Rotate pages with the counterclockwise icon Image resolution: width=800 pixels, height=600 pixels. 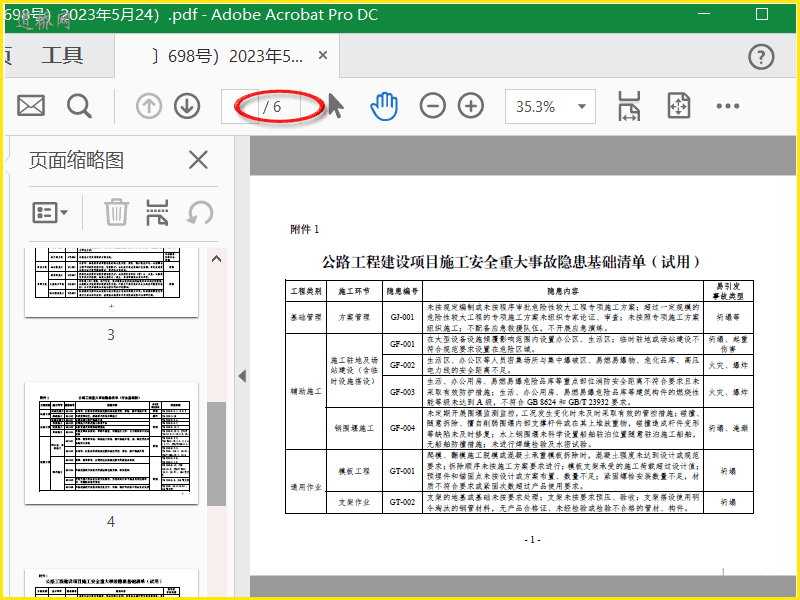tap(199, 212)
